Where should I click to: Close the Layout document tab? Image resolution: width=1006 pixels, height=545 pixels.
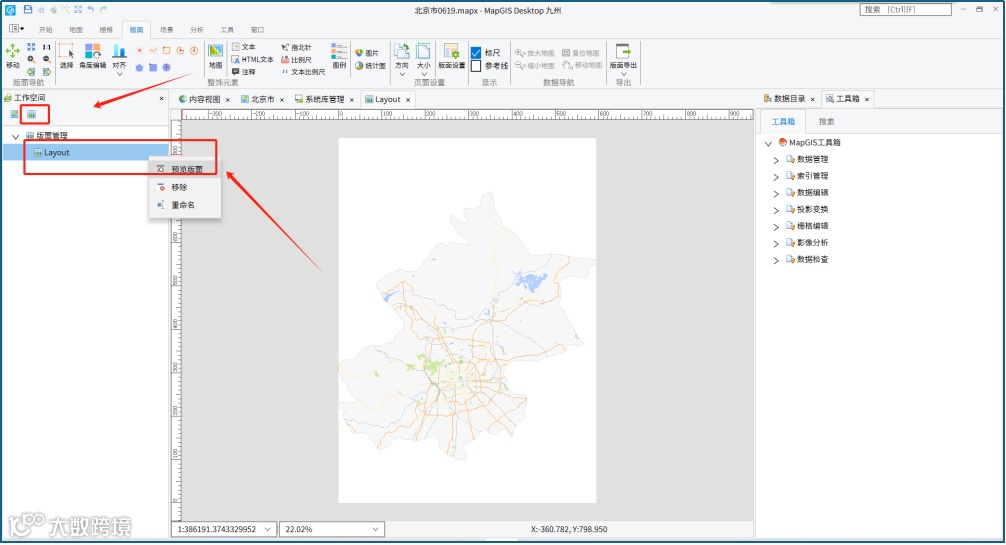(408, 100)
